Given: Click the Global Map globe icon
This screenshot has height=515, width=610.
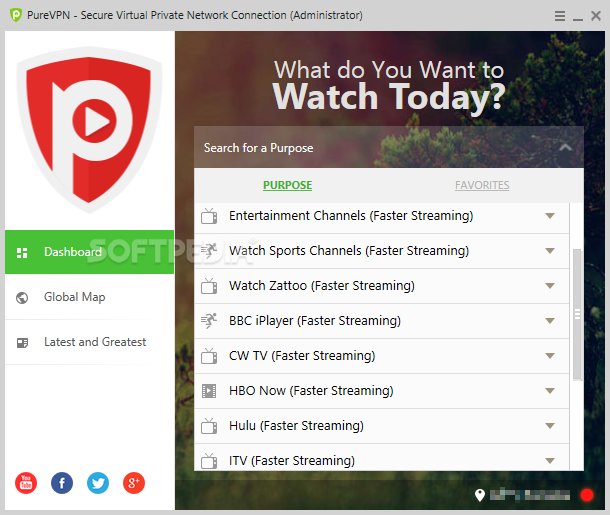Looking at the screenshot, I should 22,298.
